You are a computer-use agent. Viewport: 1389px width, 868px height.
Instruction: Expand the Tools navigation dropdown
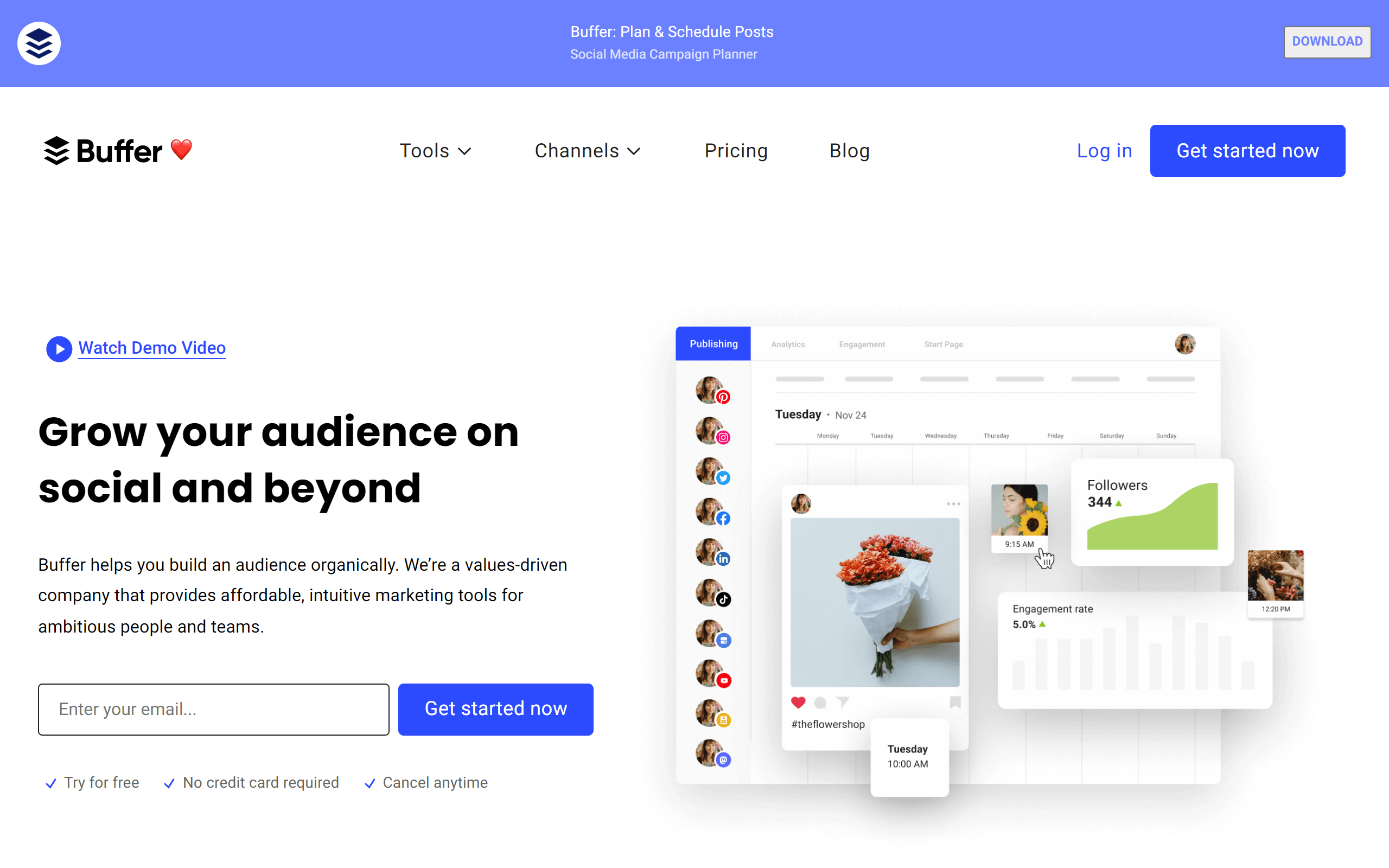click(435, 150)
